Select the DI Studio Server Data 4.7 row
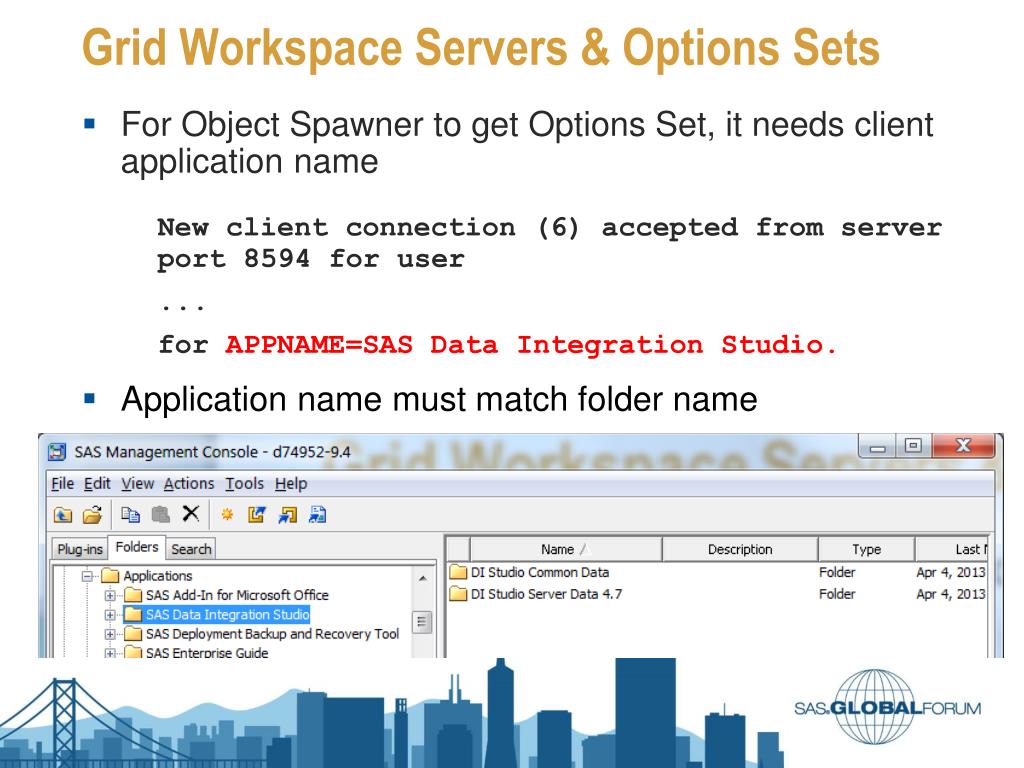The height and width of the screenshot is (768, 1024). (x=717, y=594)
